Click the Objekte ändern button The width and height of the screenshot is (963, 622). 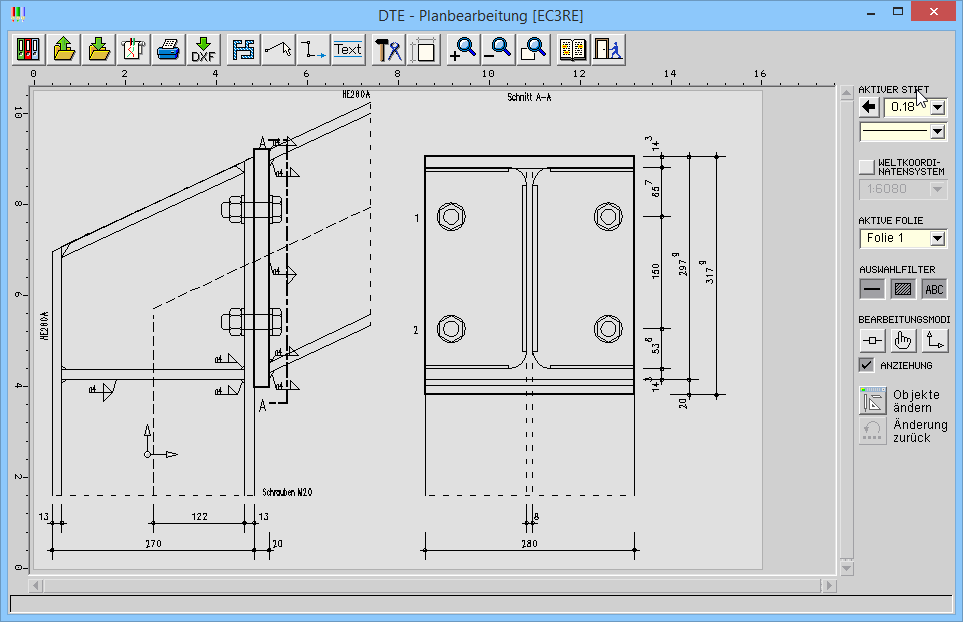873,400
